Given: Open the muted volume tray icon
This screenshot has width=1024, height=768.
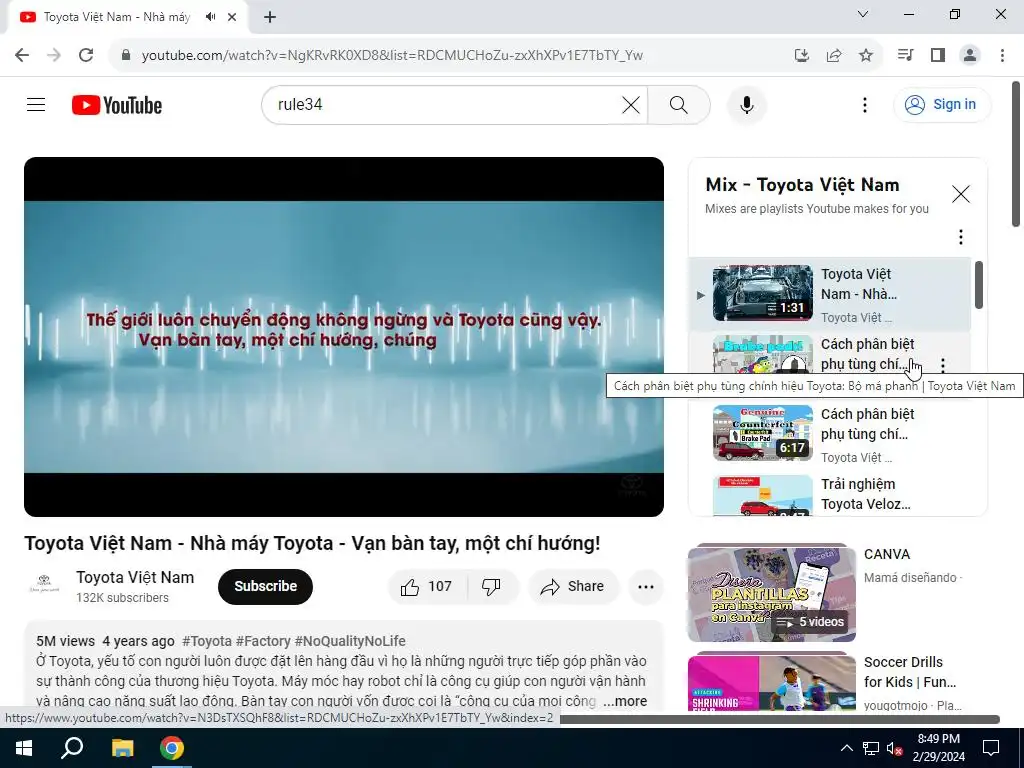Looking at the screenshot, I should 894,748.
